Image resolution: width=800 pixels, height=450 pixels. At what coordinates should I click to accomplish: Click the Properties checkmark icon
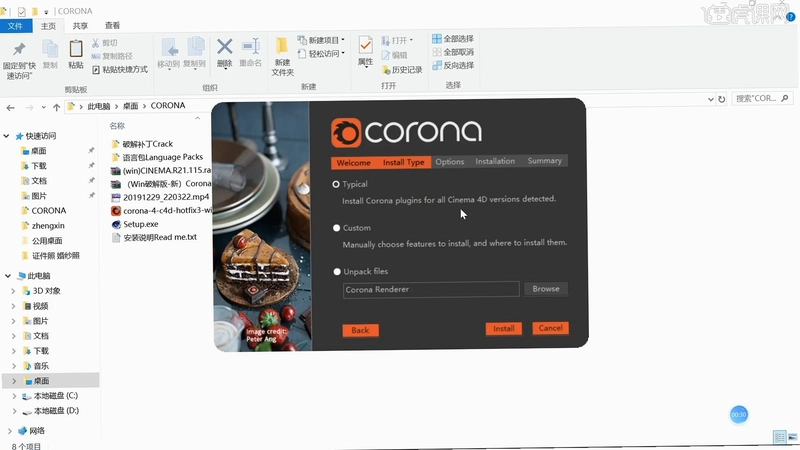pyautogui.click(x=365, y=45)
